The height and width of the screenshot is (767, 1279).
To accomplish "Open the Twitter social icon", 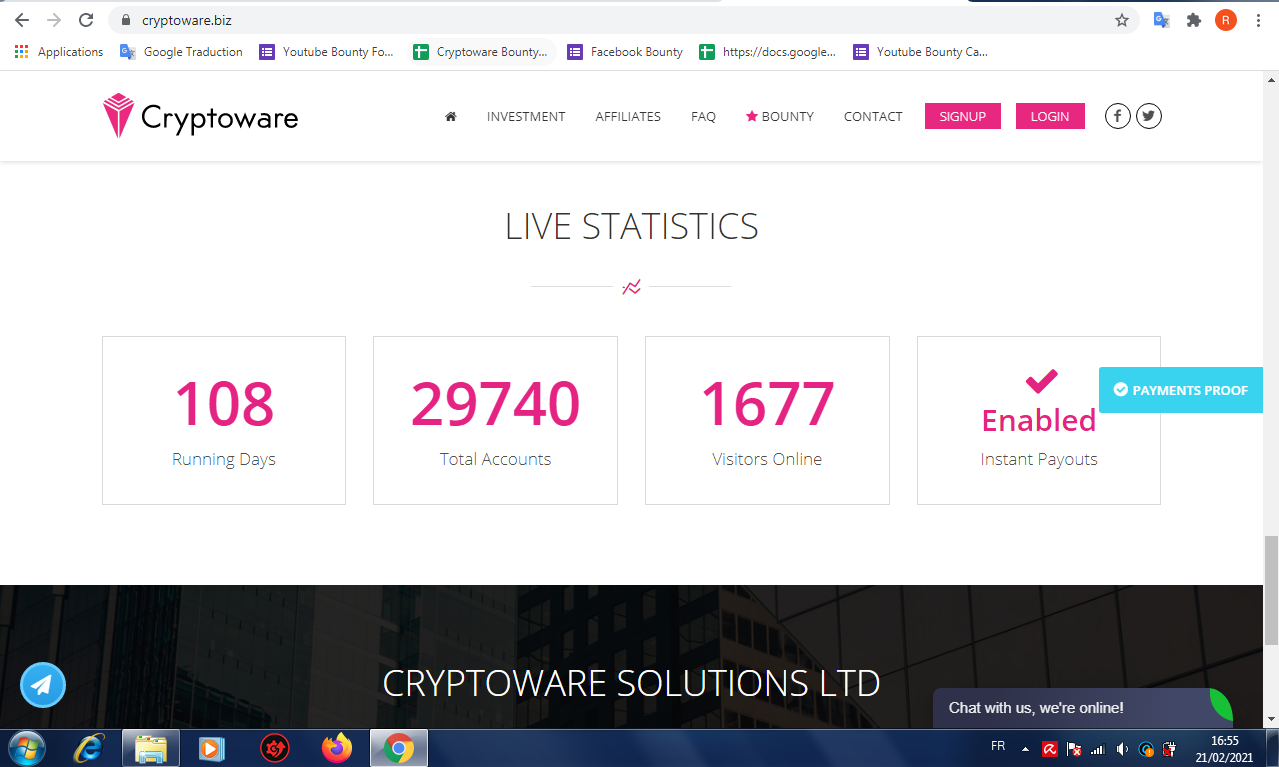I will click(x=1149, y=116).
